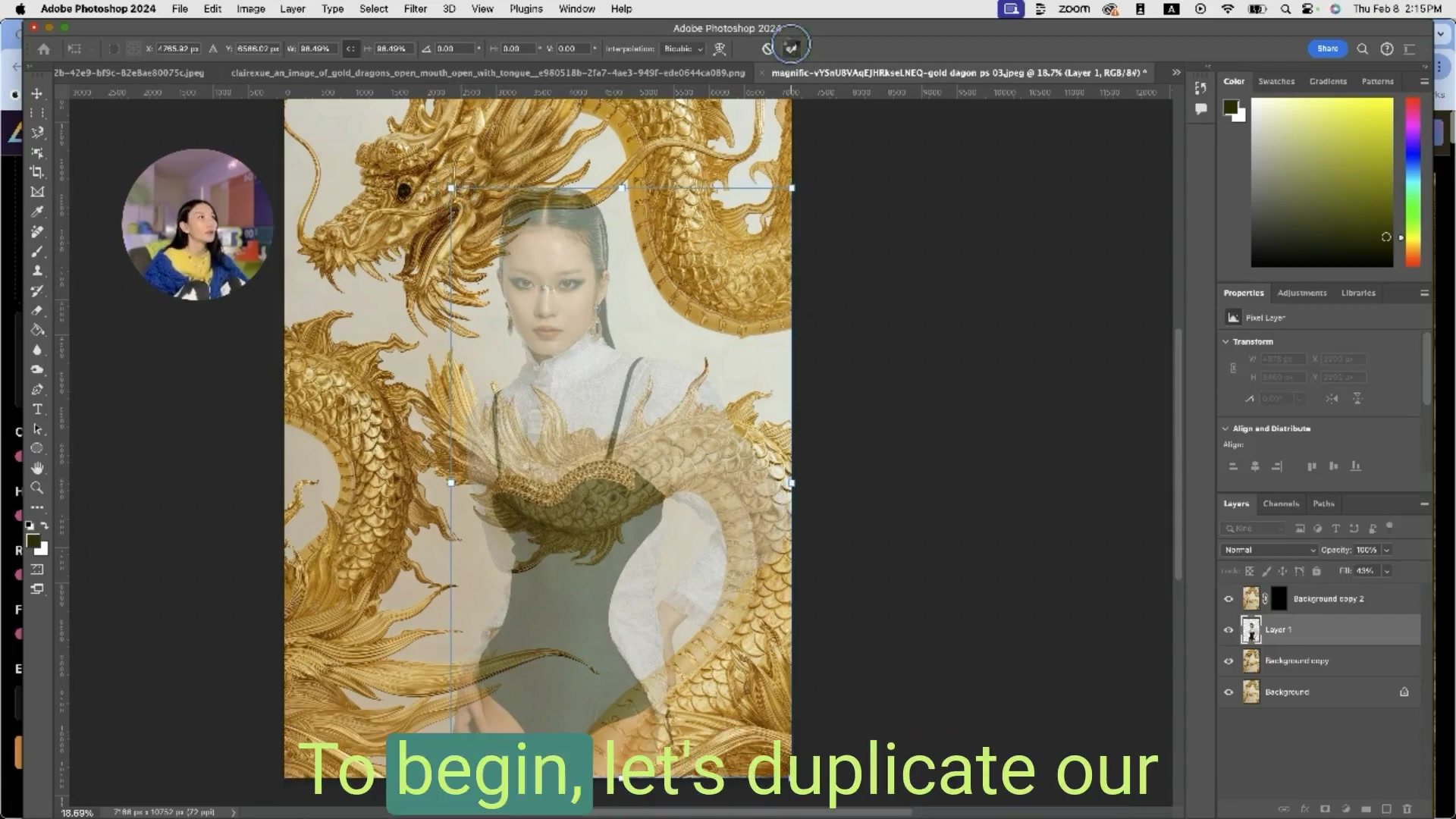Click the foreground color swatch in Color panel
The height and width of the screenshot is (819, 1456).
(1231, 108)
